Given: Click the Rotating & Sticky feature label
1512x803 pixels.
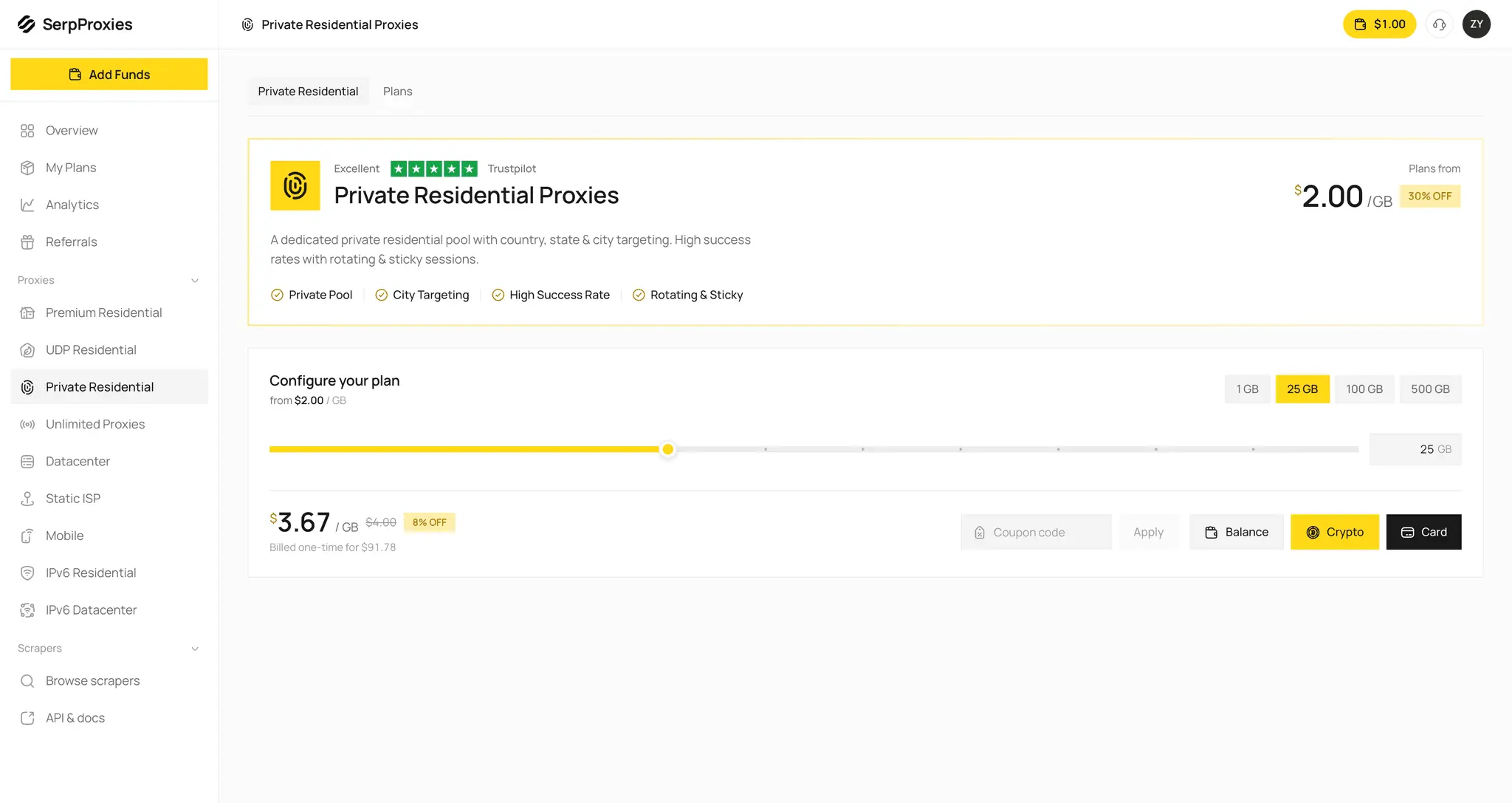Looking at the screenshot, I should pyautogui.click(x=696, y=295).
